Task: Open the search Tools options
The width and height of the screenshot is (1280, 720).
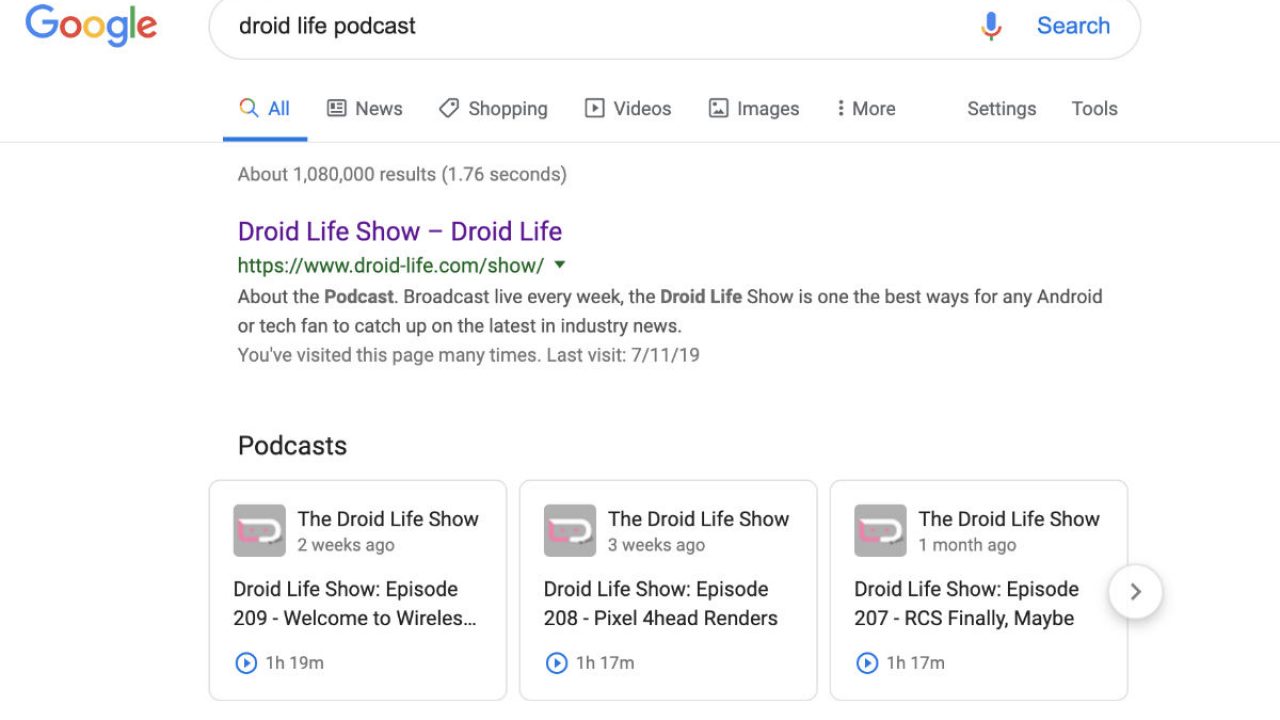Action: click(1094, 109)
